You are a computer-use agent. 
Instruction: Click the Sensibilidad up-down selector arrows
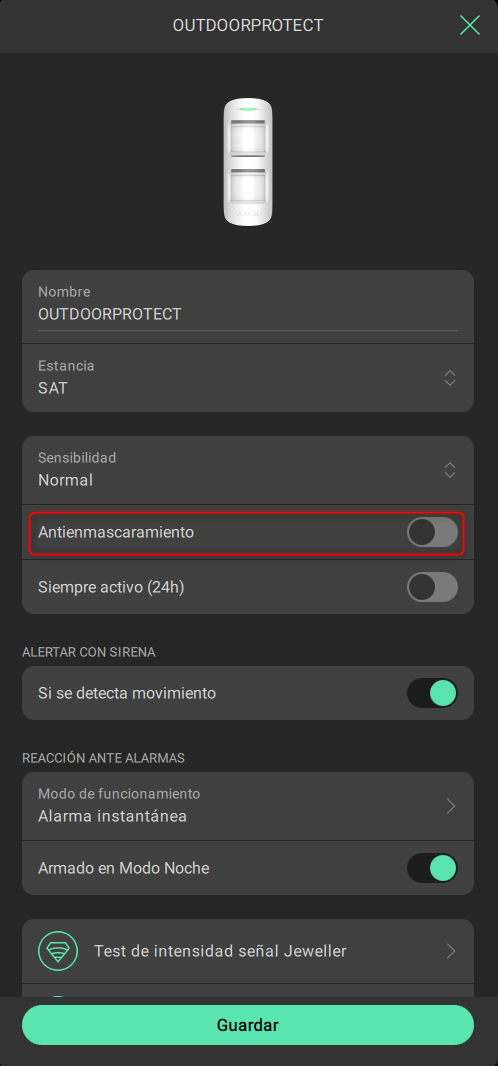[449, 470]
